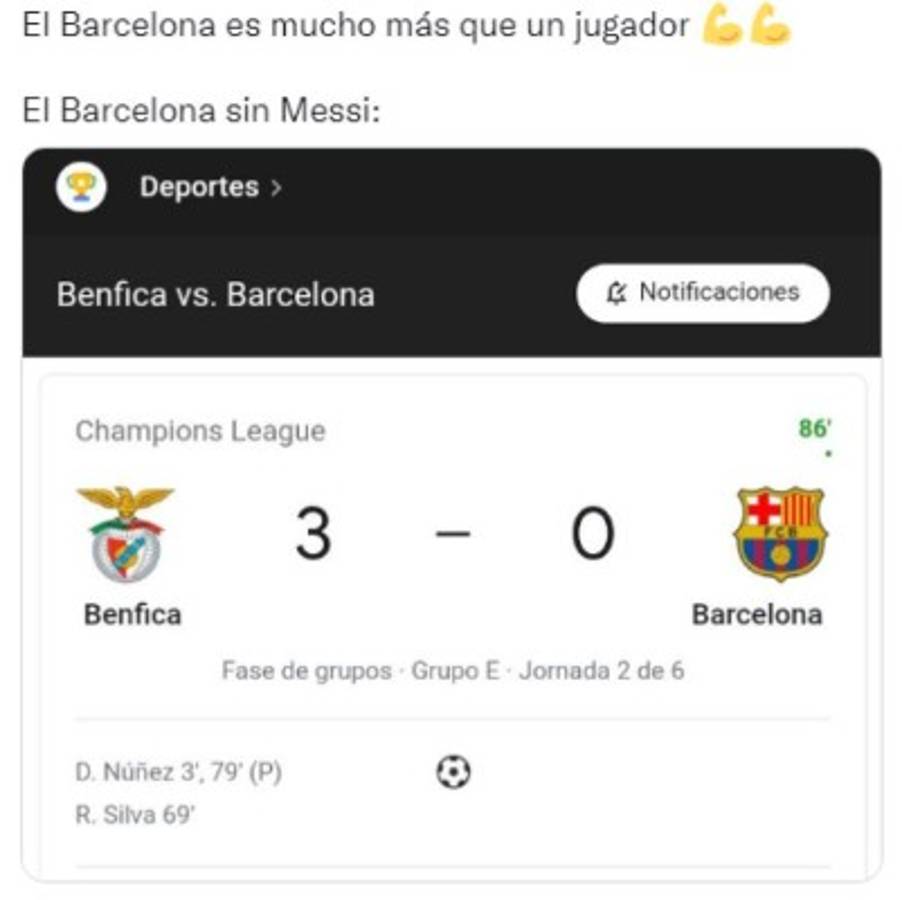Click the 'Fase de grupos · Grupo E' text

[360, 670]
